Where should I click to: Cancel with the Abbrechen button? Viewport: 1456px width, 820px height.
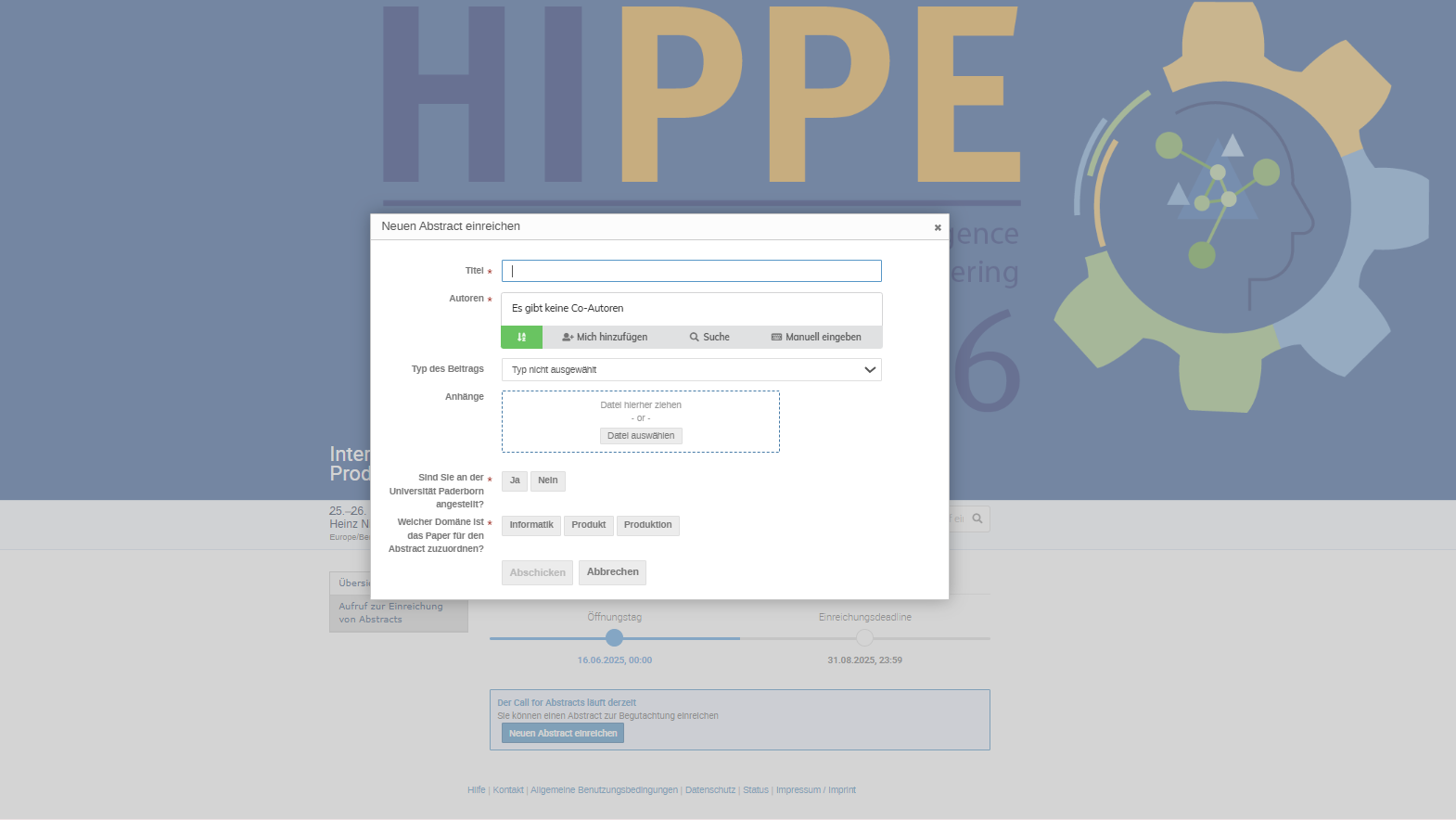(612, 572)
